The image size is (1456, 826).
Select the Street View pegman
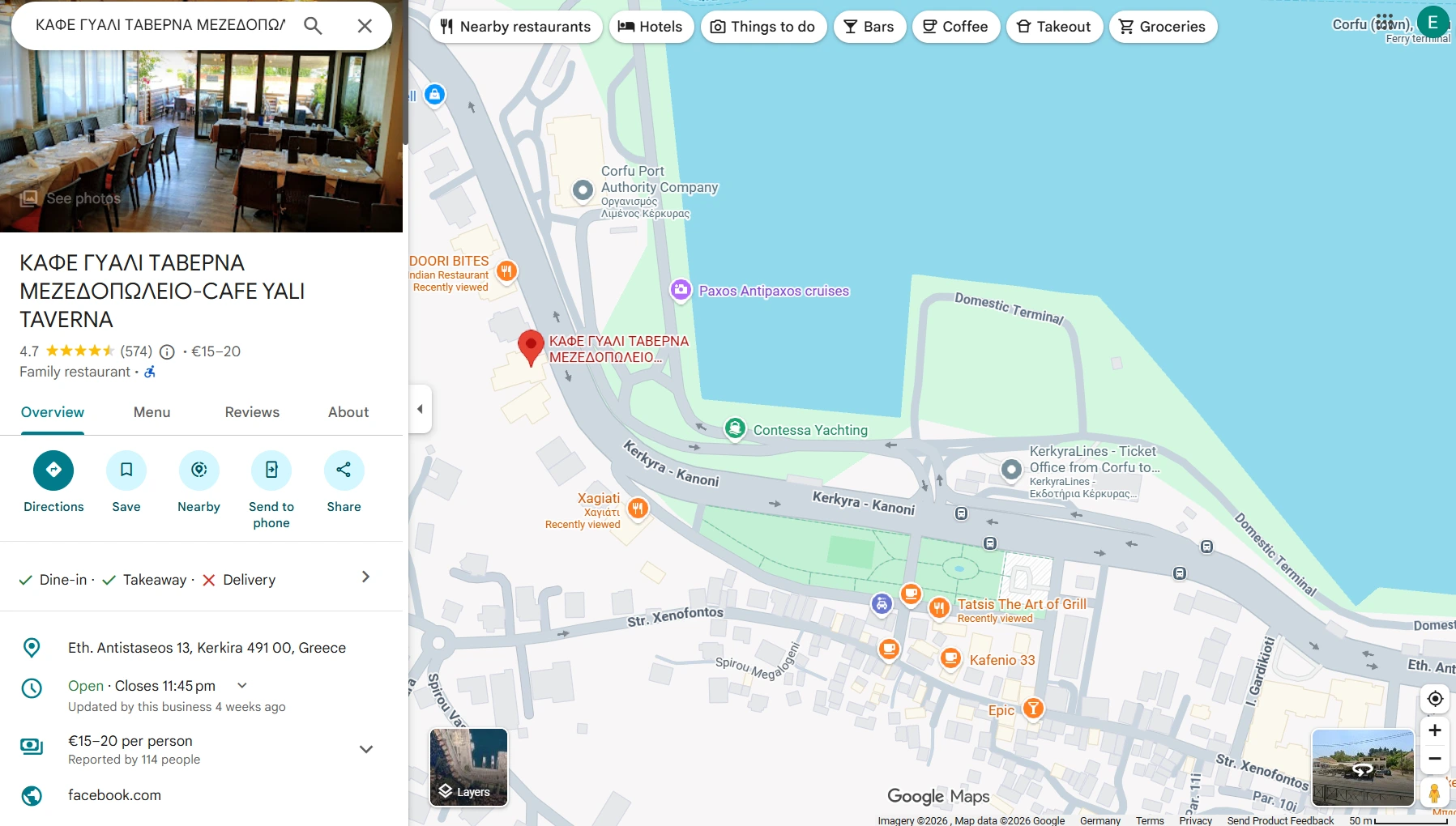pyautogui.click(x=1435, y=793)
